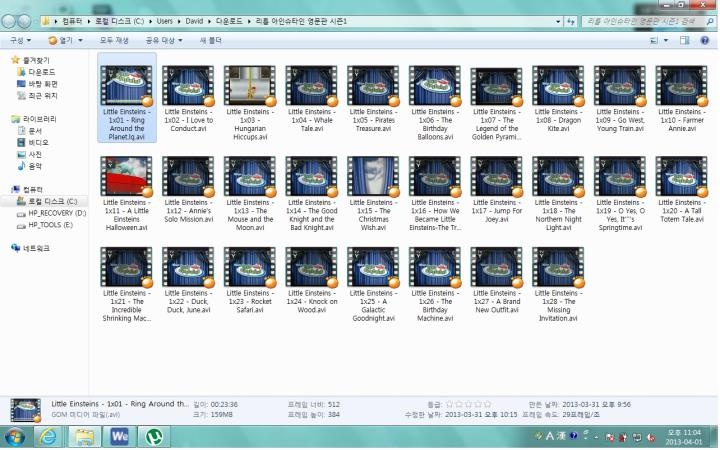Change the view mode icon
The image size is (720, 450).
coord(654,40)
